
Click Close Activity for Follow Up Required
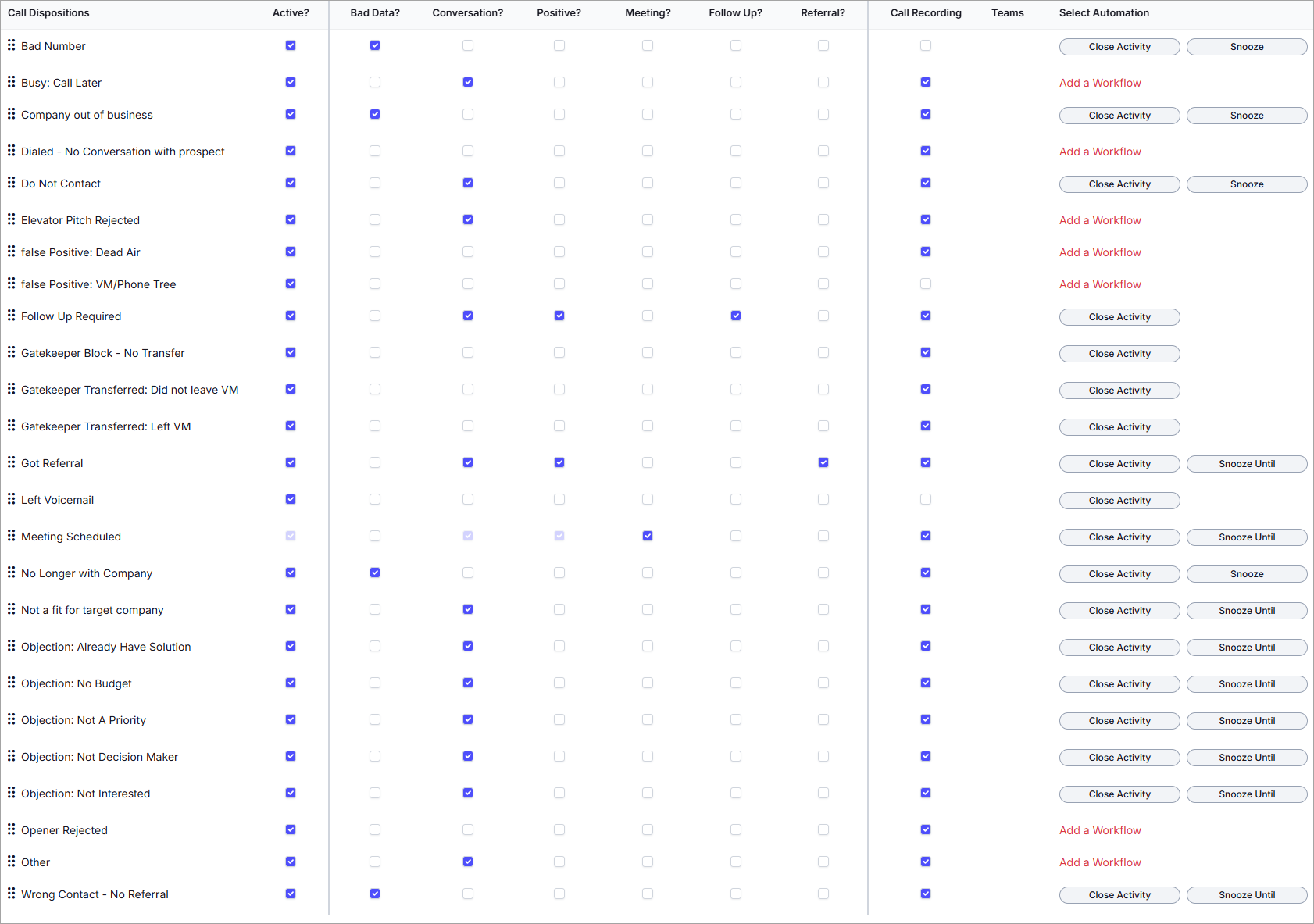coord(1119,317)
